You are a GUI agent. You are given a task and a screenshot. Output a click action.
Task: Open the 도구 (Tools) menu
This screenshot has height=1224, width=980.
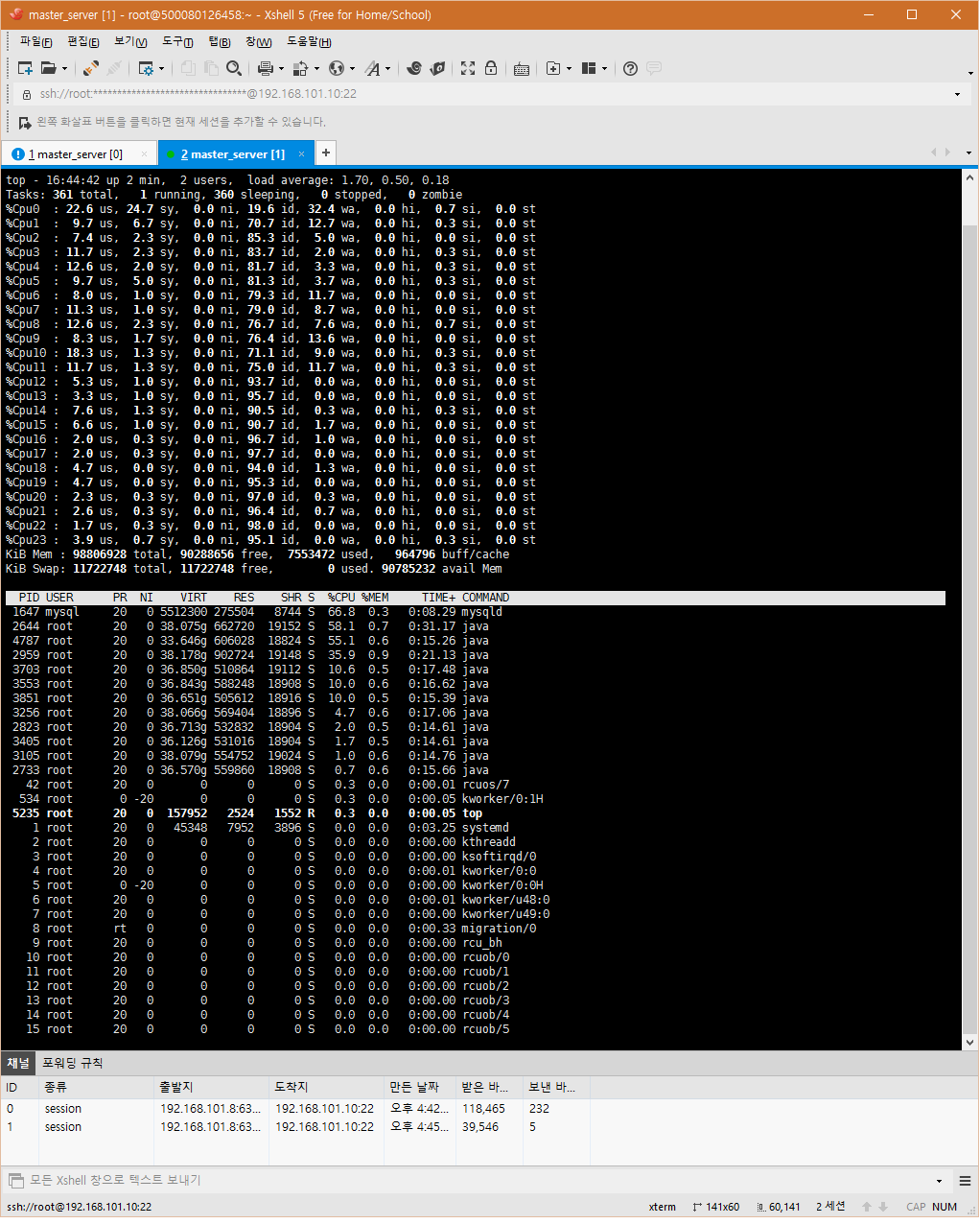tap(177, 41)
